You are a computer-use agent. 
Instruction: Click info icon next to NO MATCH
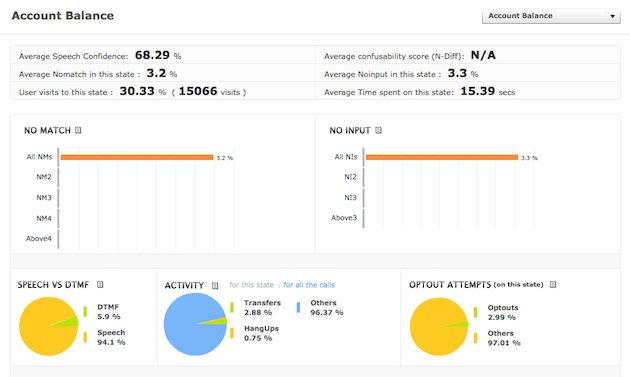coord(78,130)
